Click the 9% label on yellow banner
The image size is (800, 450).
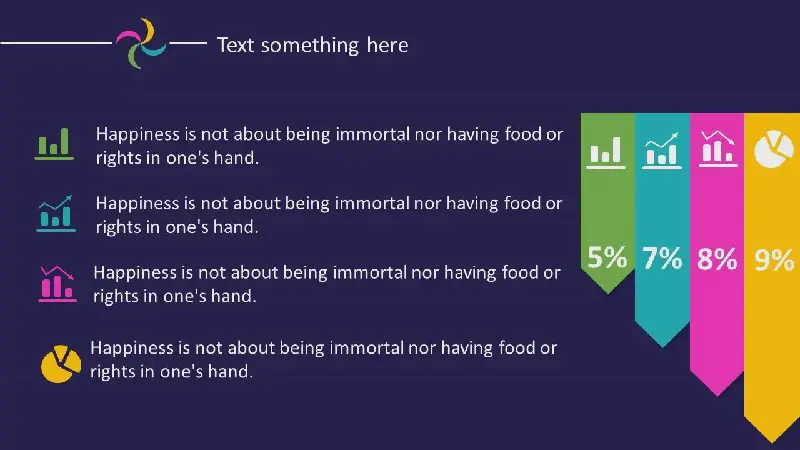point(773,260)
